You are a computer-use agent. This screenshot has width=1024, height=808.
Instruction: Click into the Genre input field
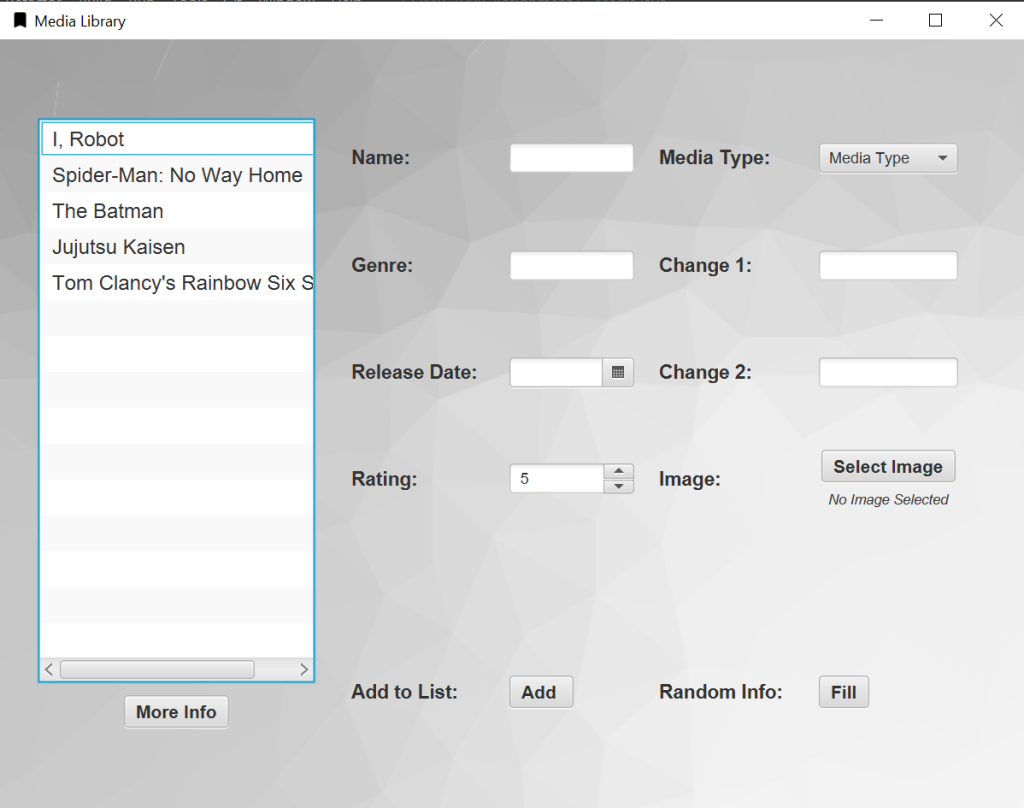[571, 265]
